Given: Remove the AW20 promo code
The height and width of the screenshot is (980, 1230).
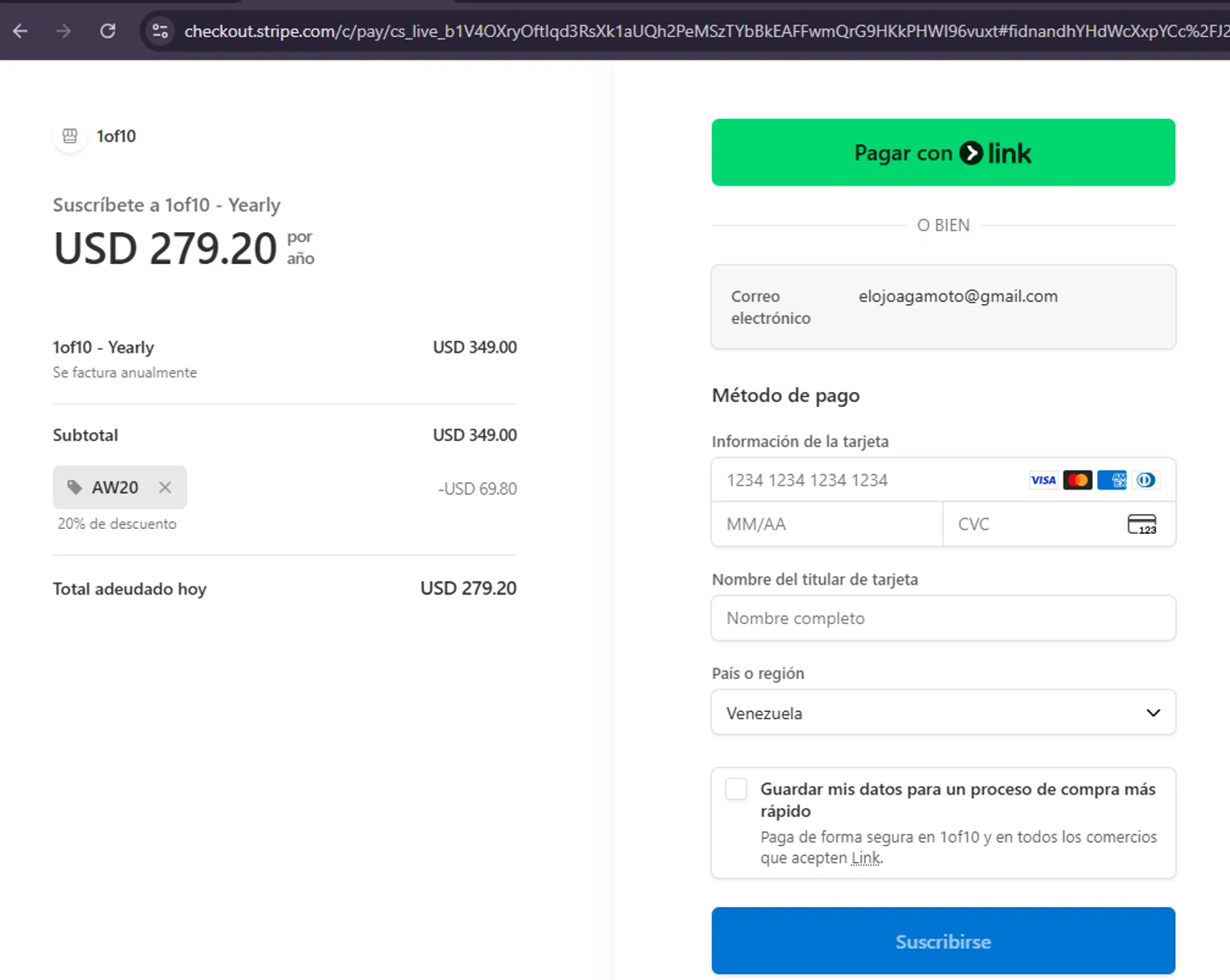Looking at the screenshot, I should pyautogui.click(x=165, y=487).
